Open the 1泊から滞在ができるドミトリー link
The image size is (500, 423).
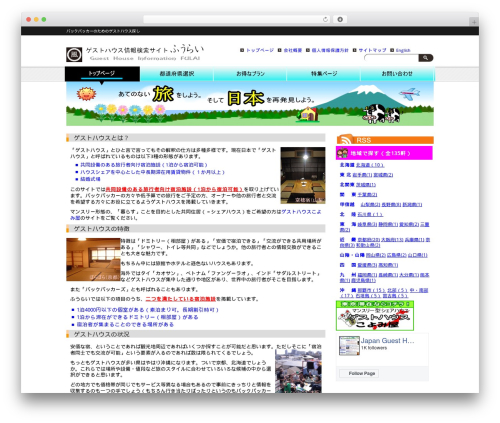[138, 317]
